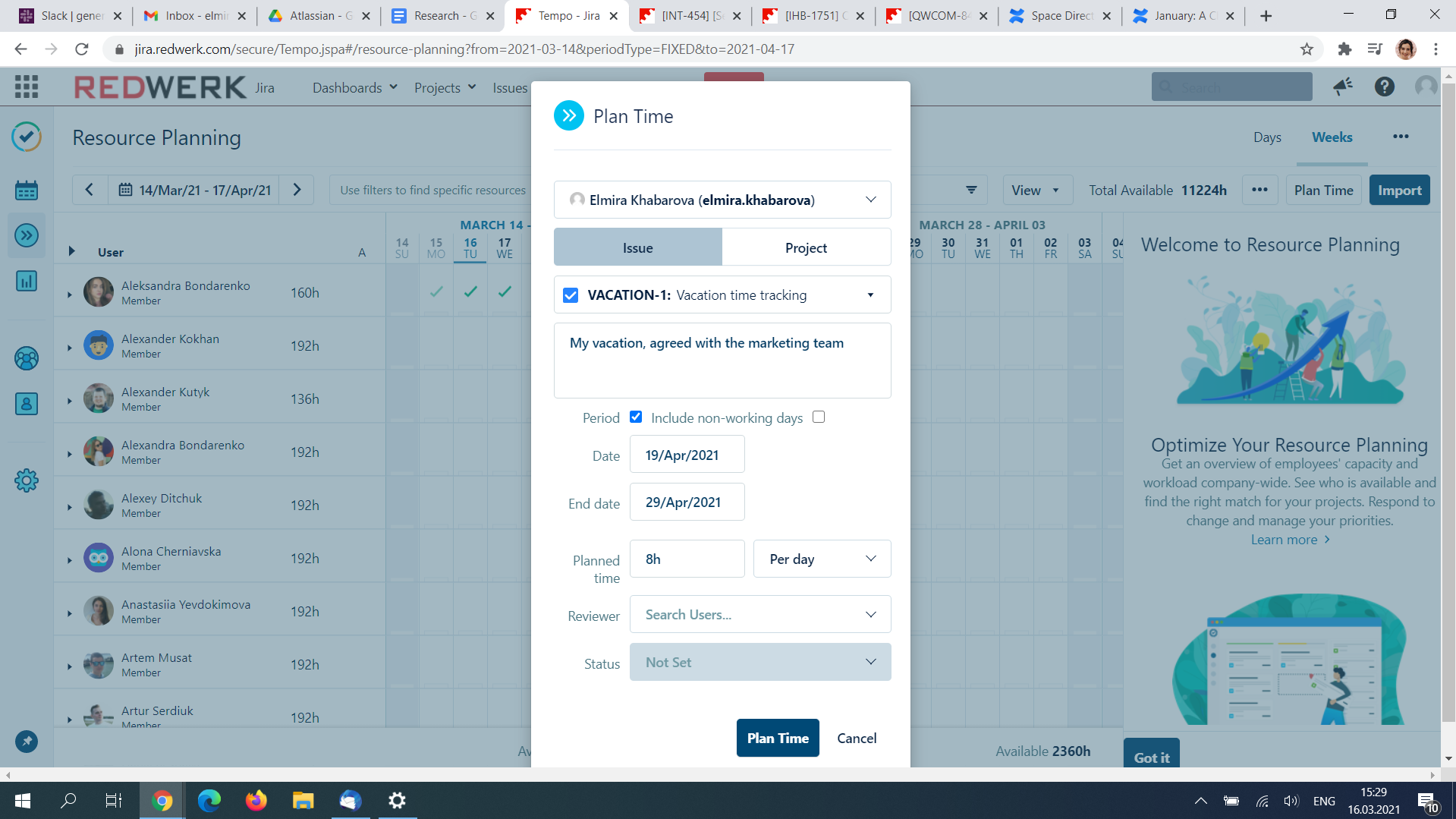
Task: Open the Reviewer Search Users dropdown
Action: click(760, 614)
